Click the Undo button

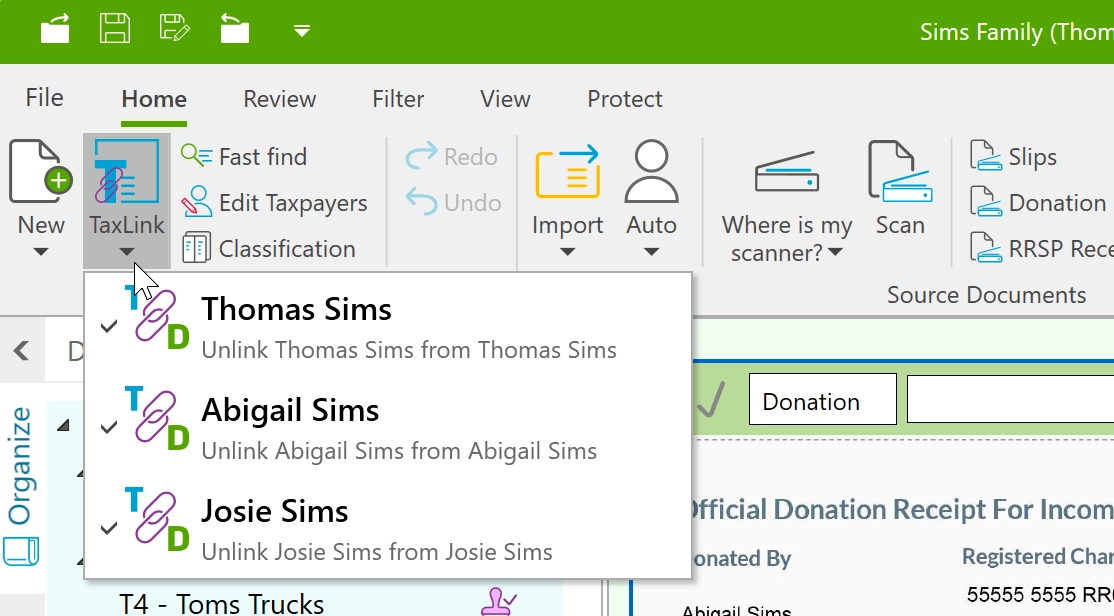coord(453,202)
